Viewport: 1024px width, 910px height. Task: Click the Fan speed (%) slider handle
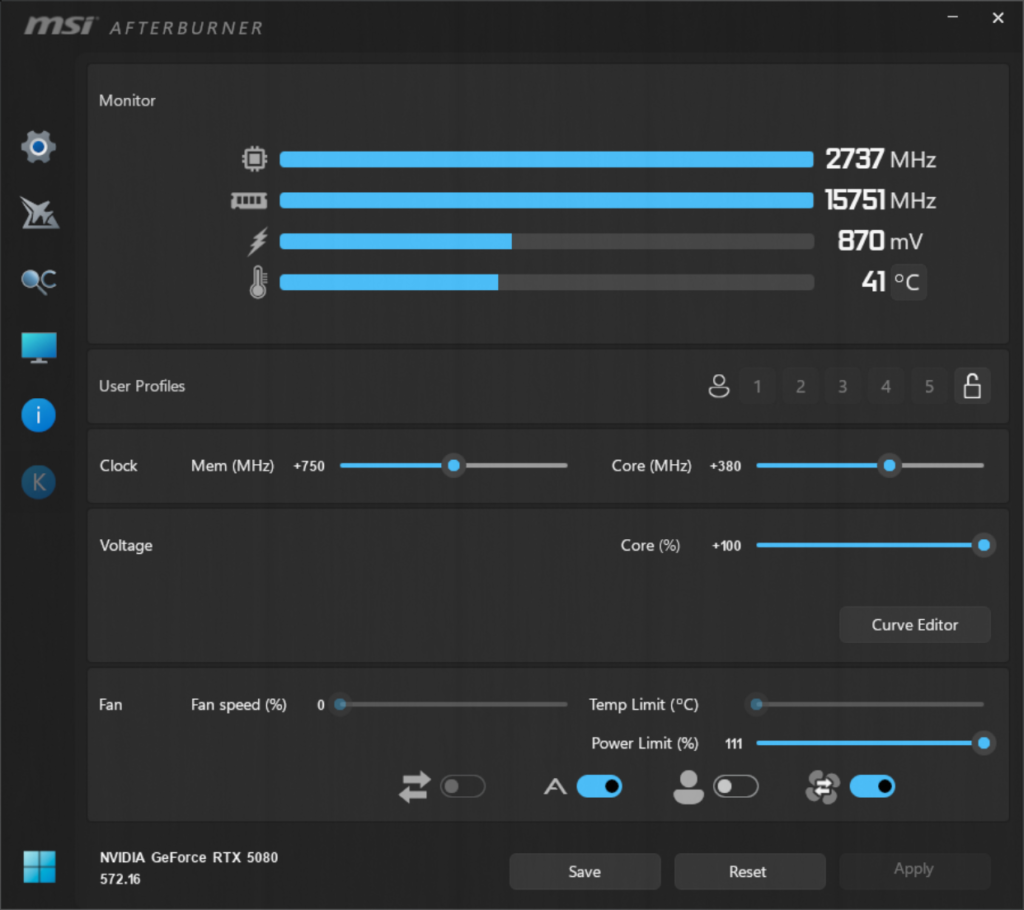point(340,704)
